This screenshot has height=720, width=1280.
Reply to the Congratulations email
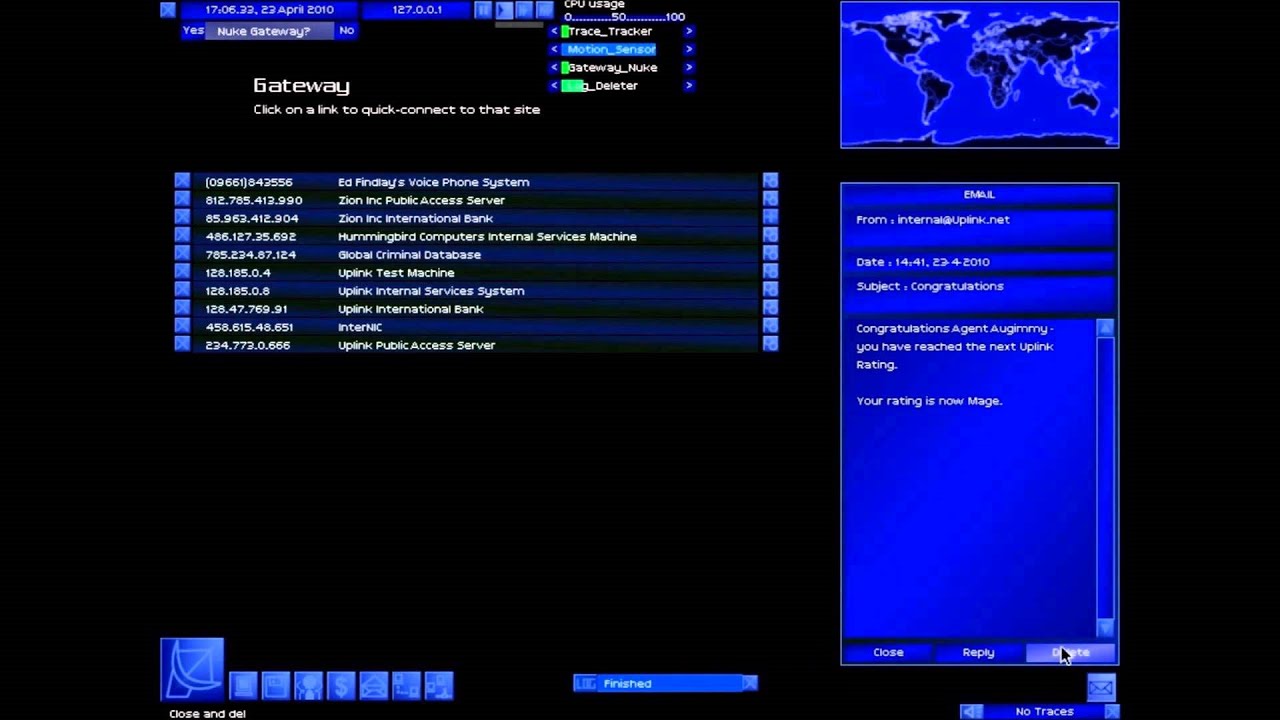pos(978,652)
